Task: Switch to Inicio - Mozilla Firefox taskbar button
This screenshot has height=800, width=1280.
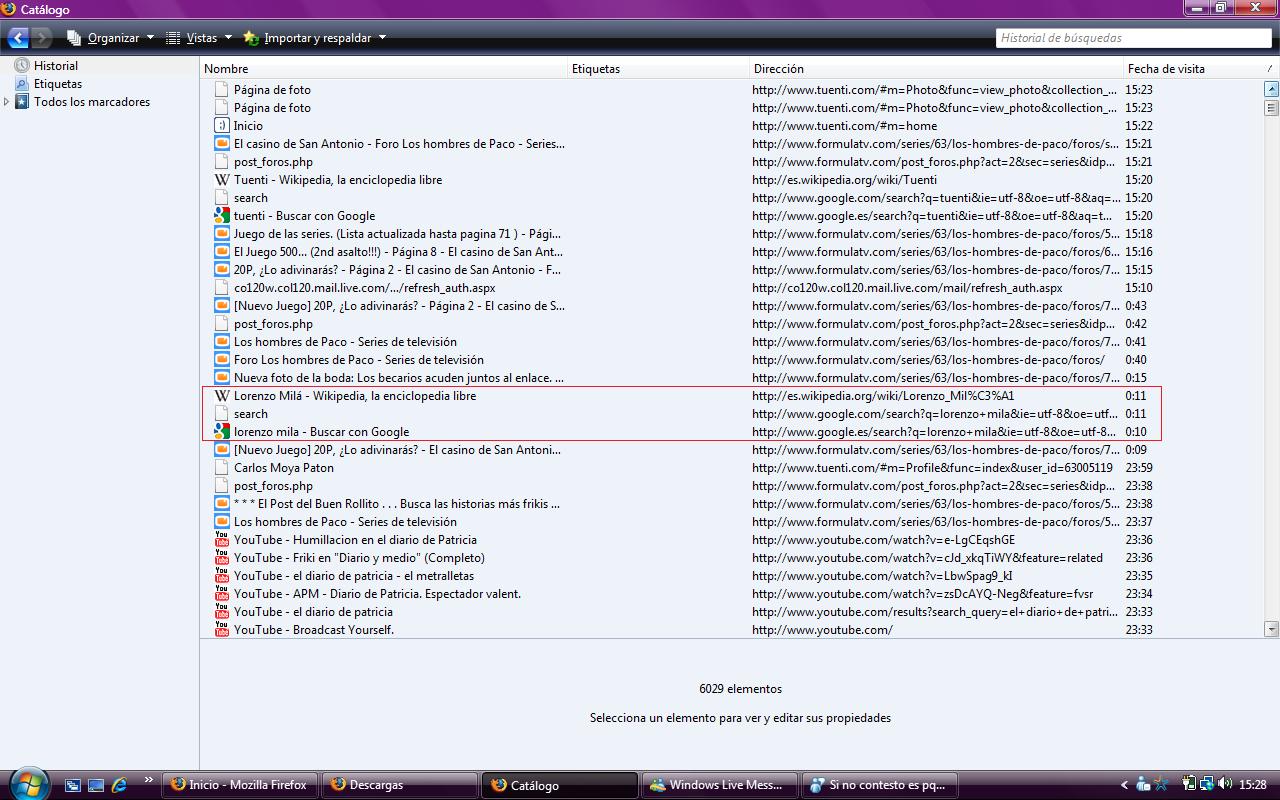Action: tap(240, 785)
